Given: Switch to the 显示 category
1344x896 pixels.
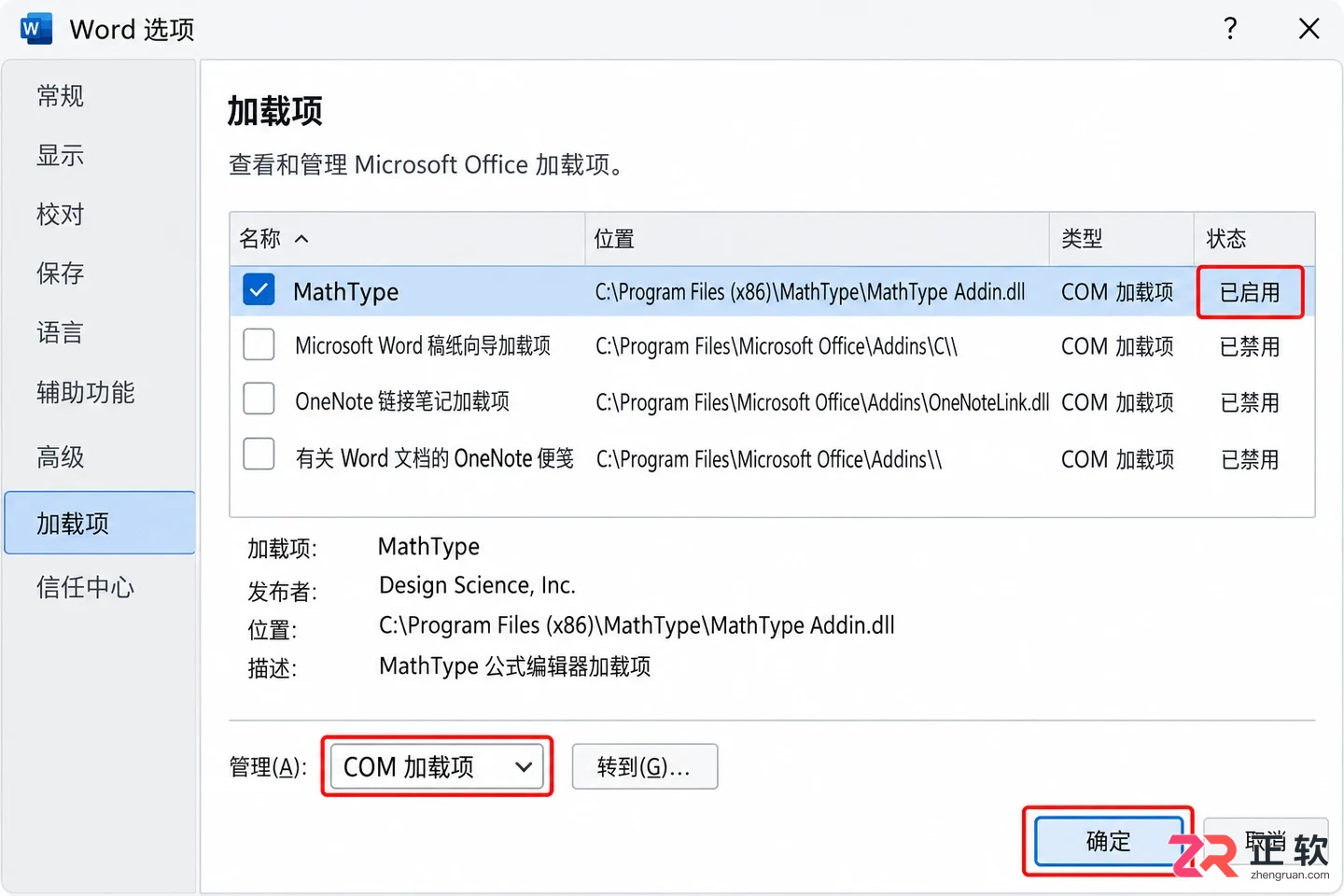Looking at the screenshot, I should [99, 155].
